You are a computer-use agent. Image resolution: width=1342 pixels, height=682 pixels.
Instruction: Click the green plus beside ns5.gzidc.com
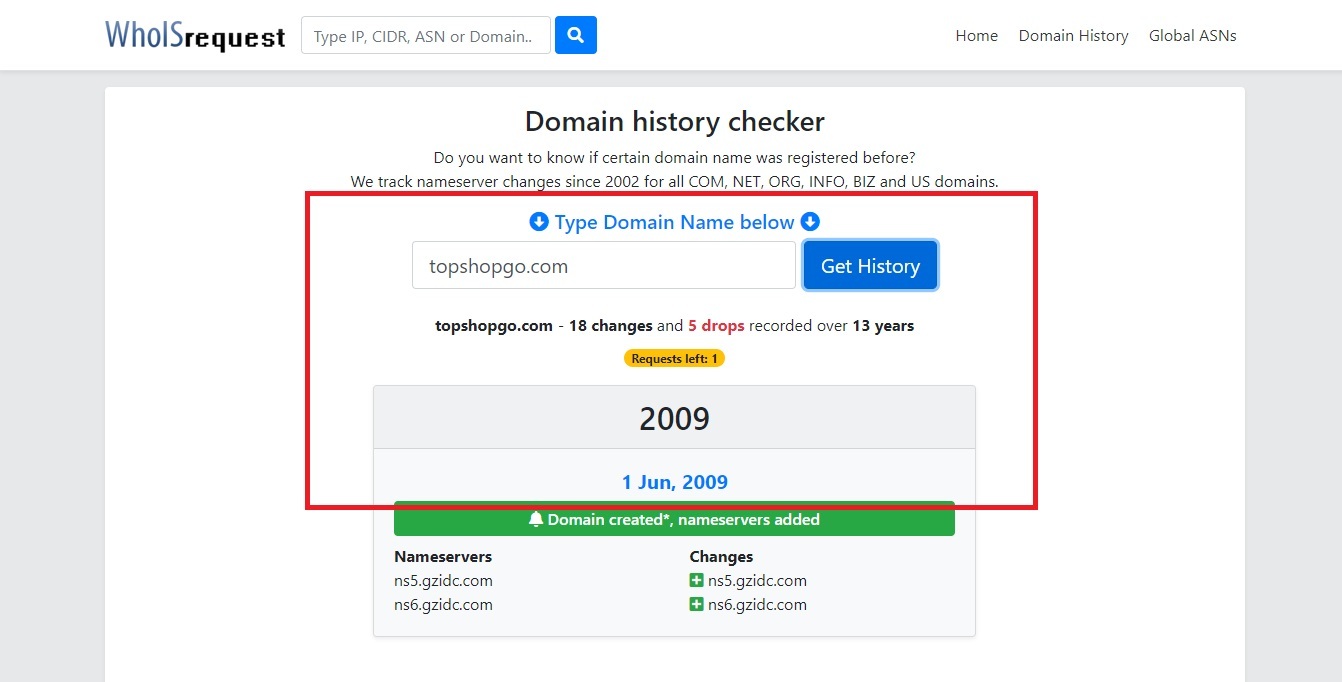696,580
